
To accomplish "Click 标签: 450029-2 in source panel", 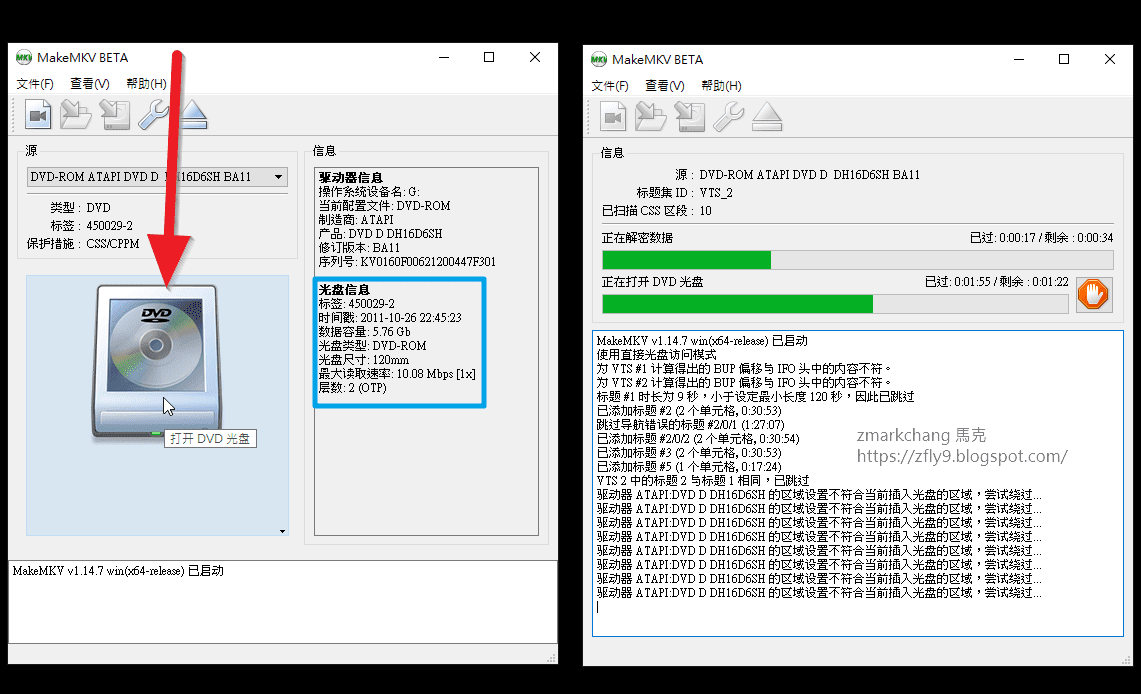I will pyautogui.click(x=91, y=226).
